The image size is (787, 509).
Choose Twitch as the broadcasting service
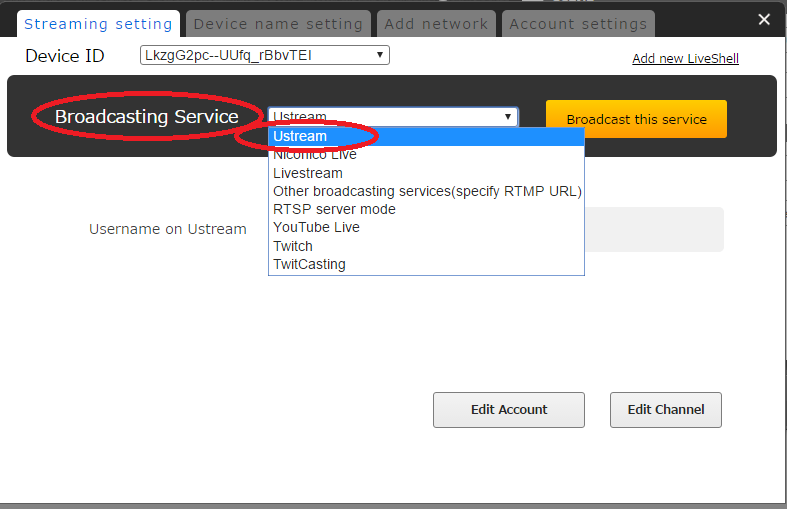pos(426,246)
